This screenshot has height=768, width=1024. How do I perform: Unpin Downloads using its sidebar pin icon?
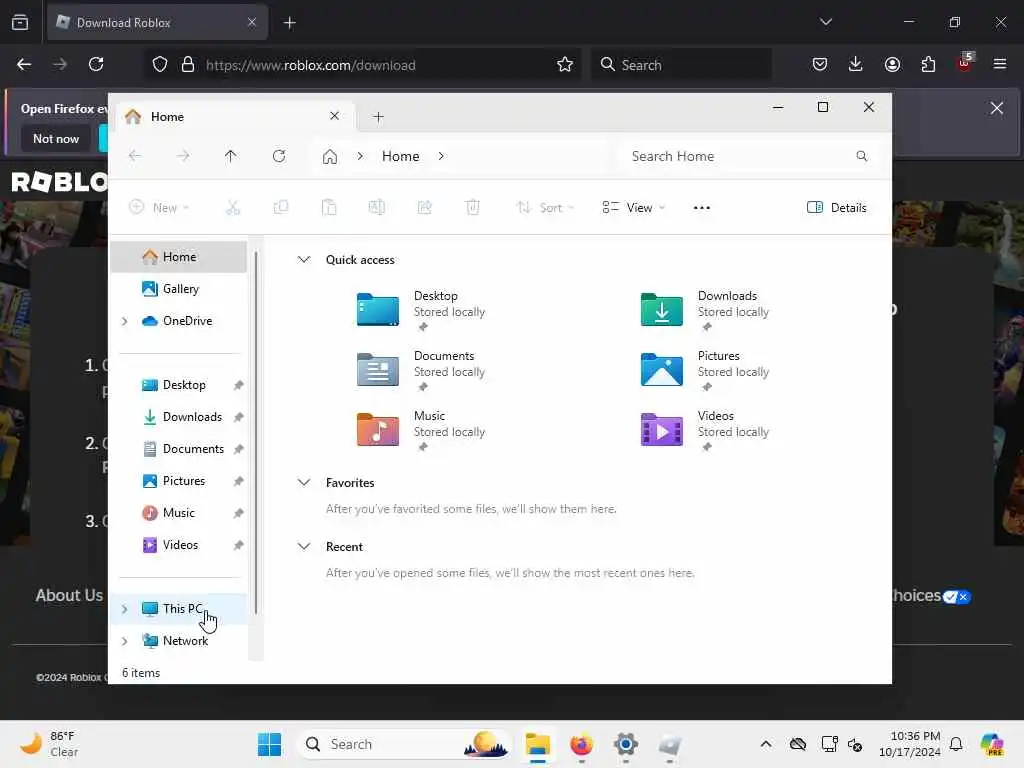(238, 417)
